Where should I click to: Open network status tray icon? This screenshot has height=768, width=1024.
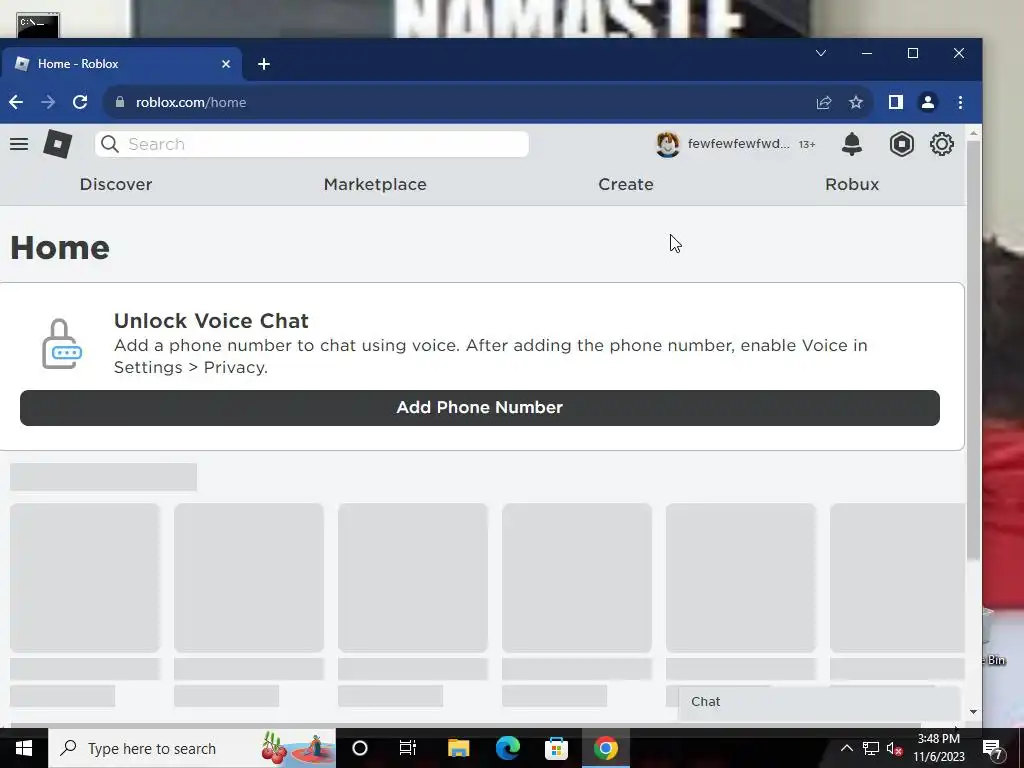871,748
